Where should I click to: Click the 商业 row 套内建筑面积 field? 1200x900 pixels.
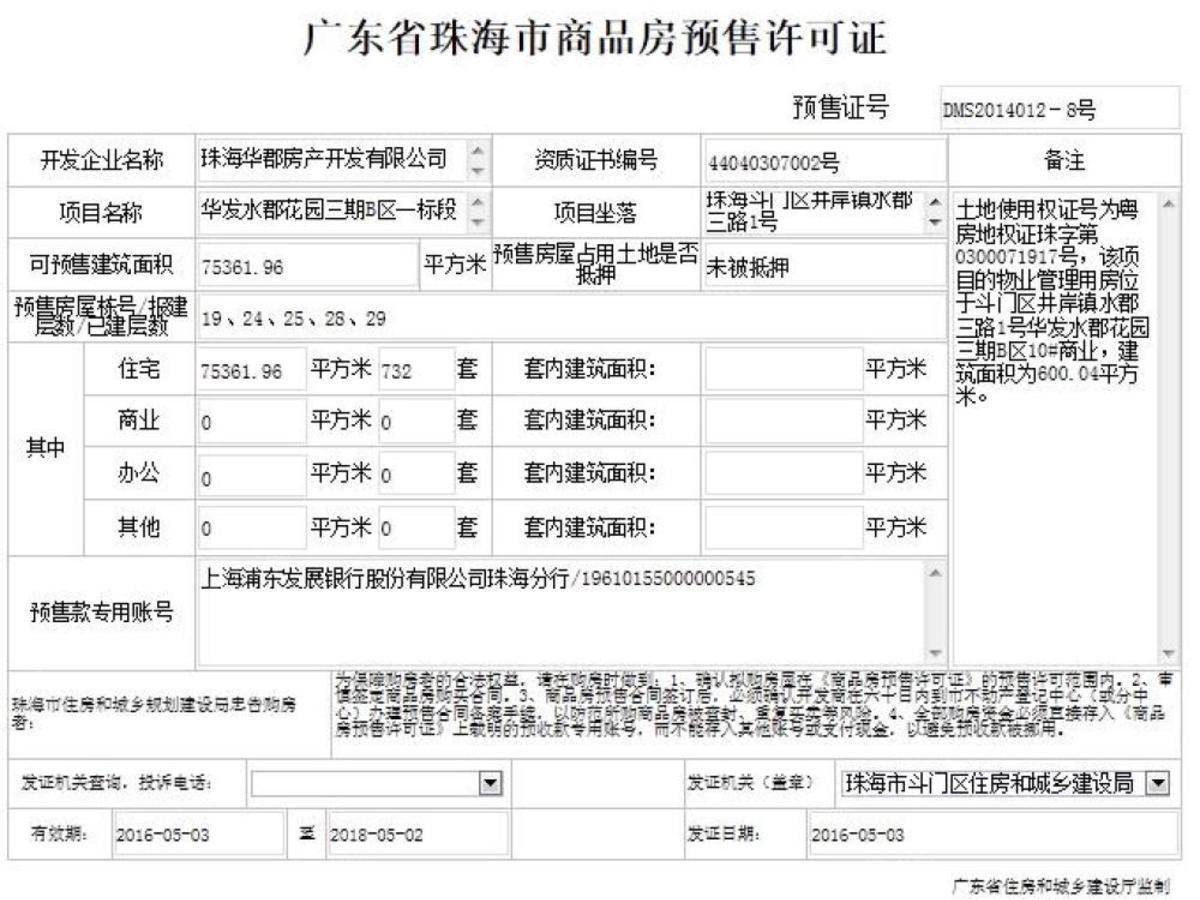tap(783, 422)
